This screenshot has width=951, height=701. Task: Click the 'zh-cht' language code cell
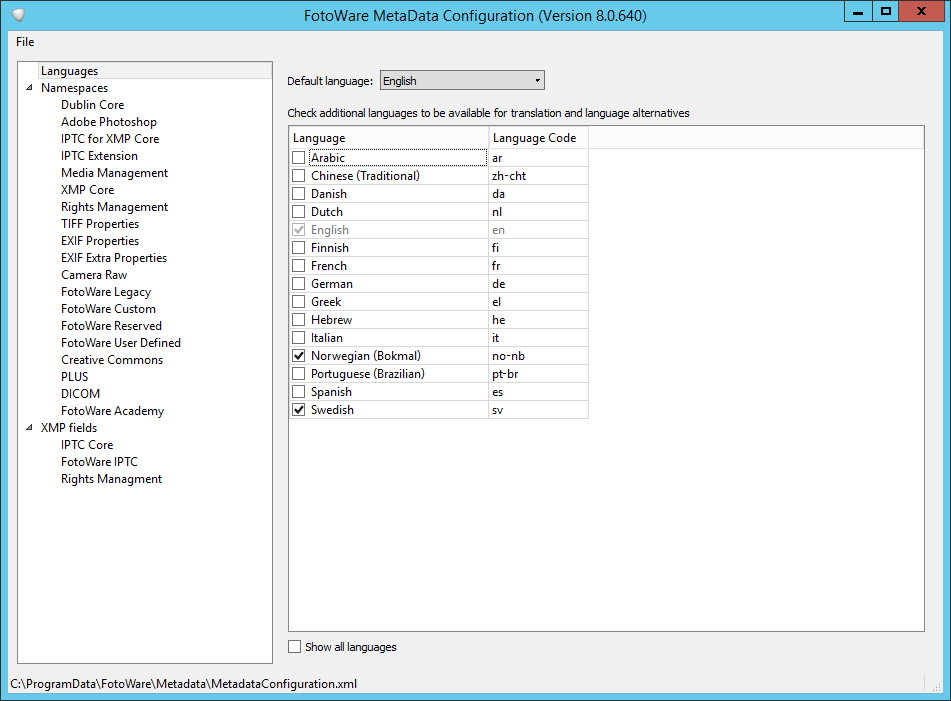click(539, 176)
